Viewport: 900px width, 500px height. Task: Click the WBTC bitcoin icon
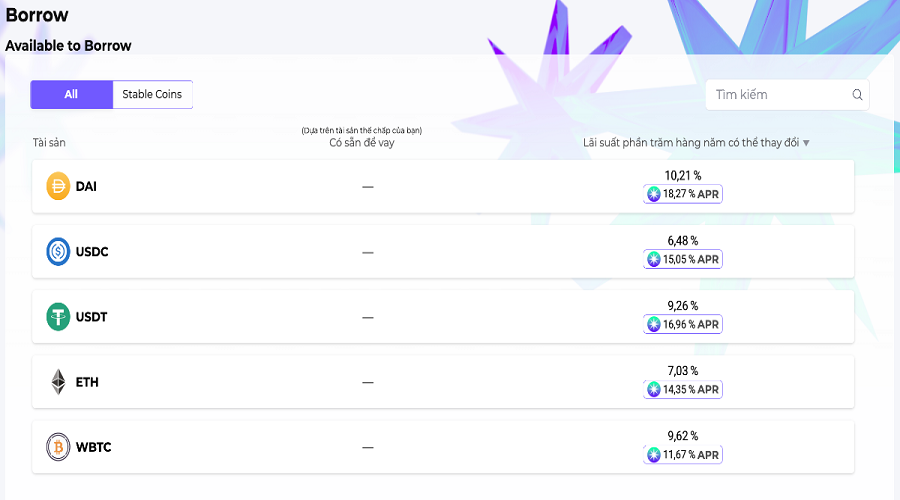point(58,447)
